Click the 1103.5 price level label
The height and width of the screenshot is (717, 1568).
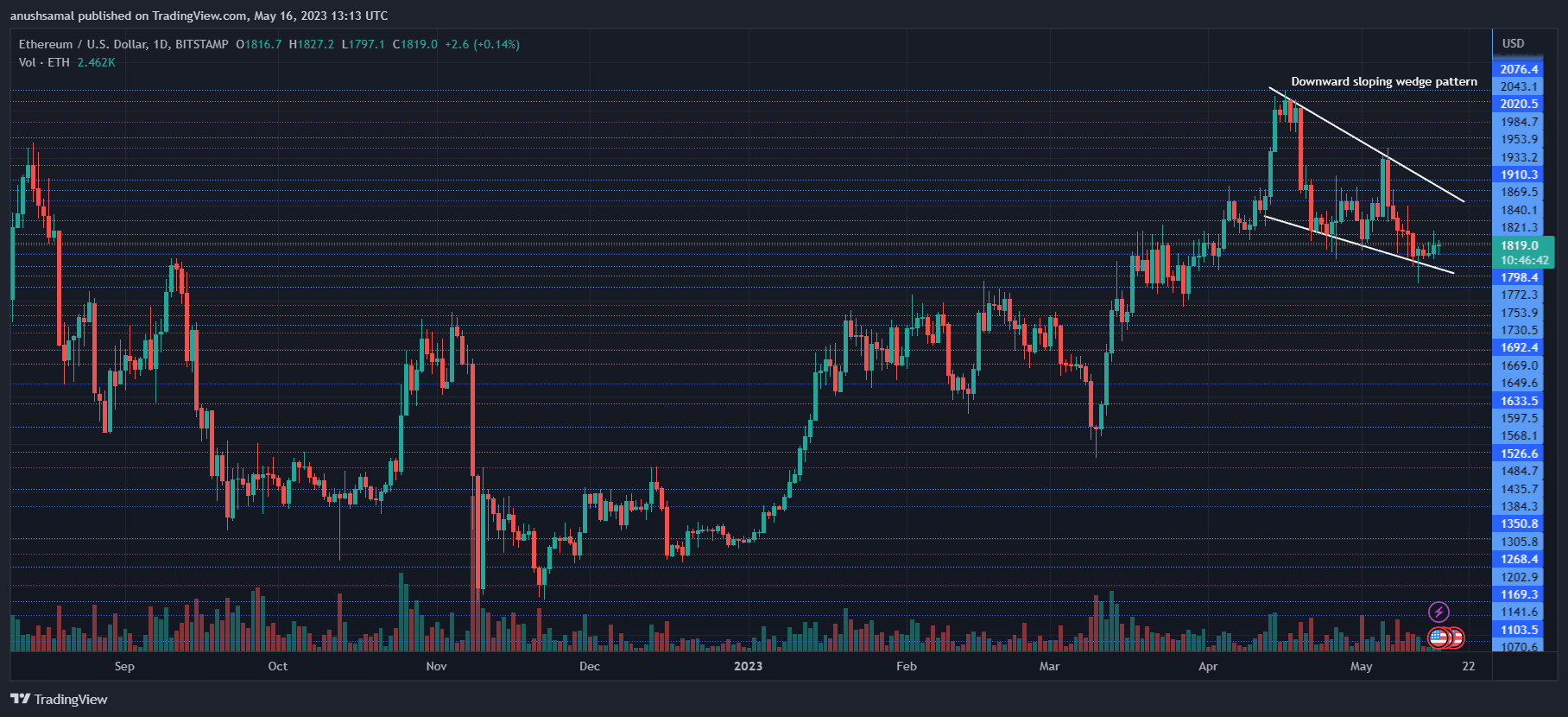(1519, 630)
